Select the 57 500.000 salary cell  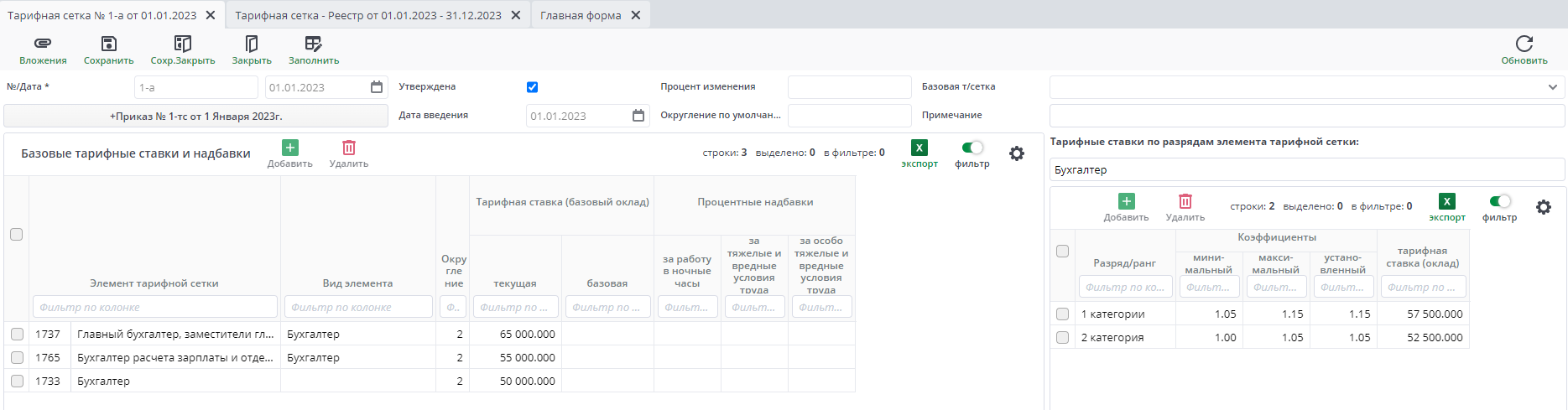[1423, 314]
